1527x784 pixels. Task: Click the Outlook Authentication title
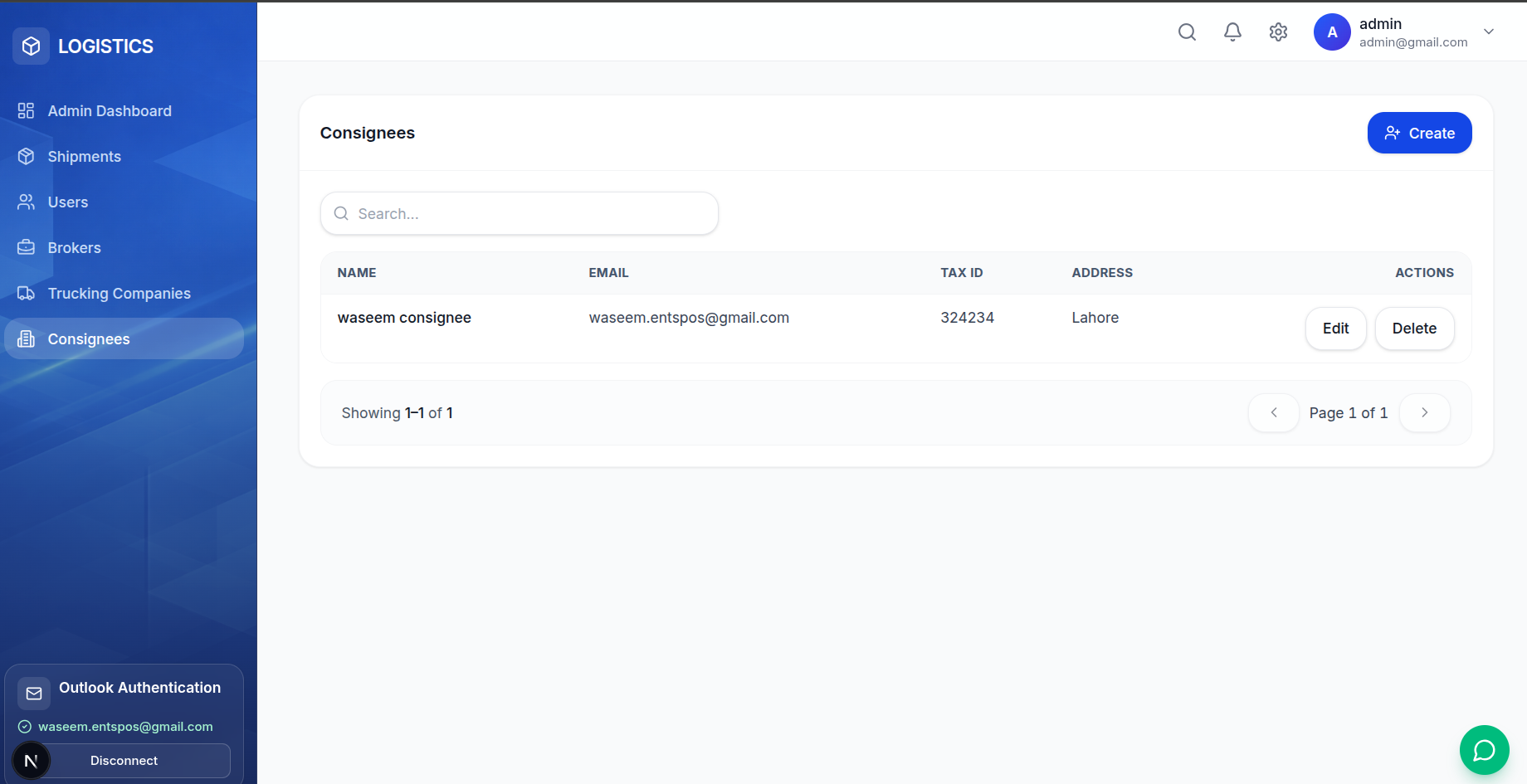tap(139, 688)
